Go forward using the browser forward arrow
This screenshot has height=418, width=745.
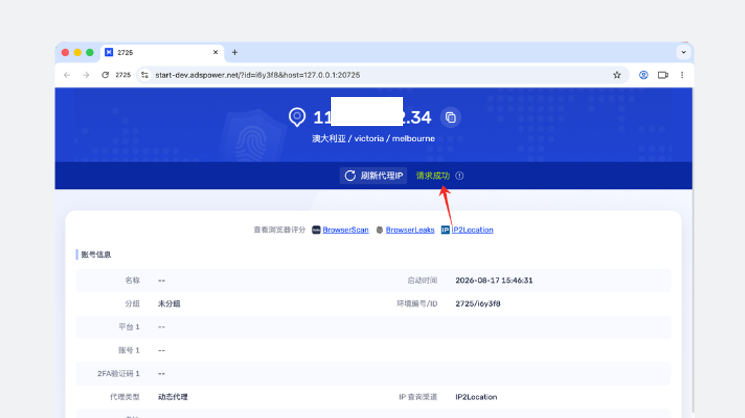(x=86, y=75)
